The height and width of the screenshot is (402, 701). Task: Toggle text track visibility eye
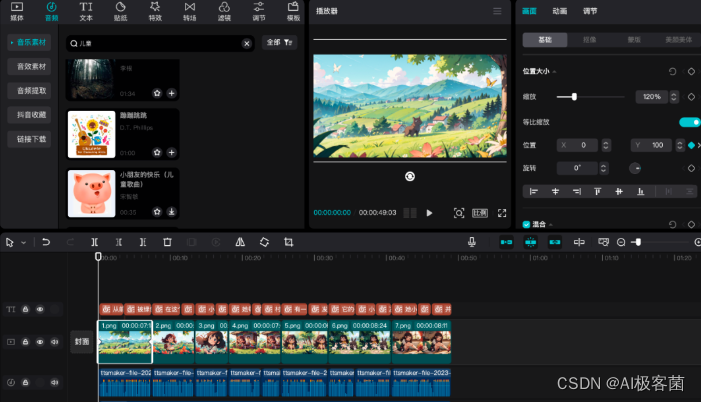40,309
